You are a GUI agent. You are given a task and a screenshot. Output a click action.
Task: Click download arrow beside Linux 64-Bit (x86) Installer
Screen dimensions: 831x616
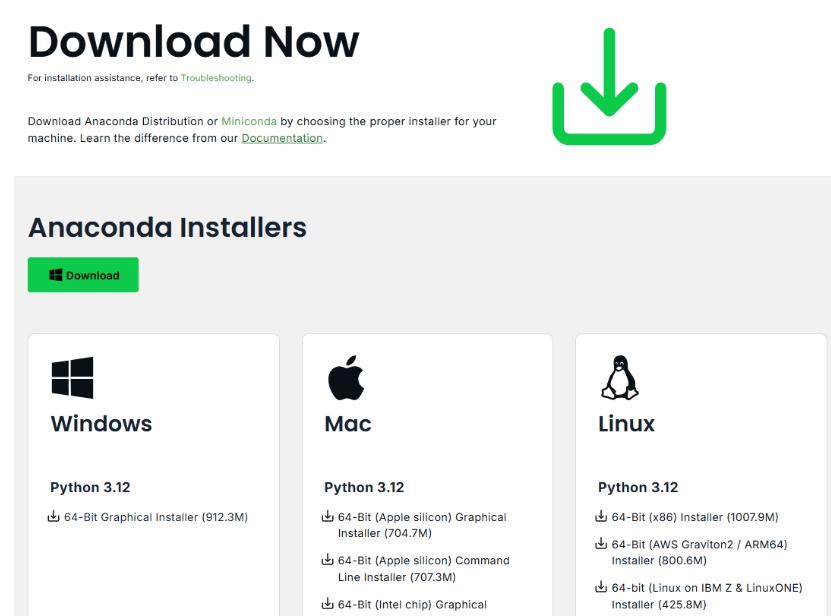click(602, 517)
